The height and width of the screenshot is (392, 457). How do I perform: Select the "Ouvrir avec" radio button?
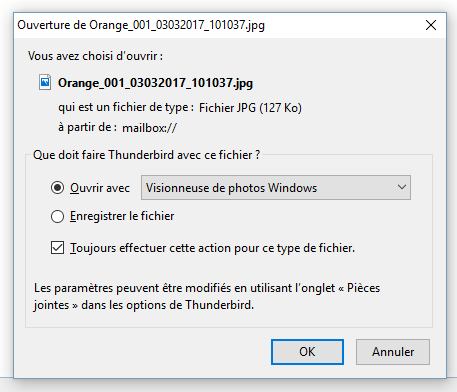57,188
